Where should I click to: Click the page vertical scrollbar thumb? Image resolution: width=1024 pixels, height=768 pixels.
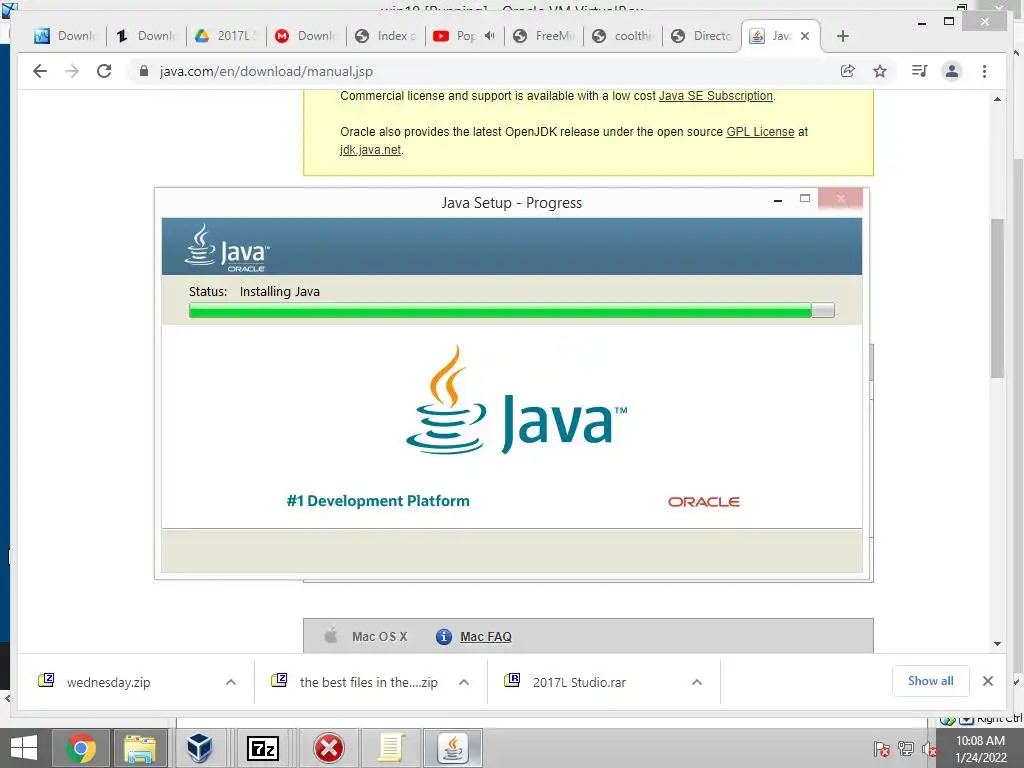coord(997,298)
